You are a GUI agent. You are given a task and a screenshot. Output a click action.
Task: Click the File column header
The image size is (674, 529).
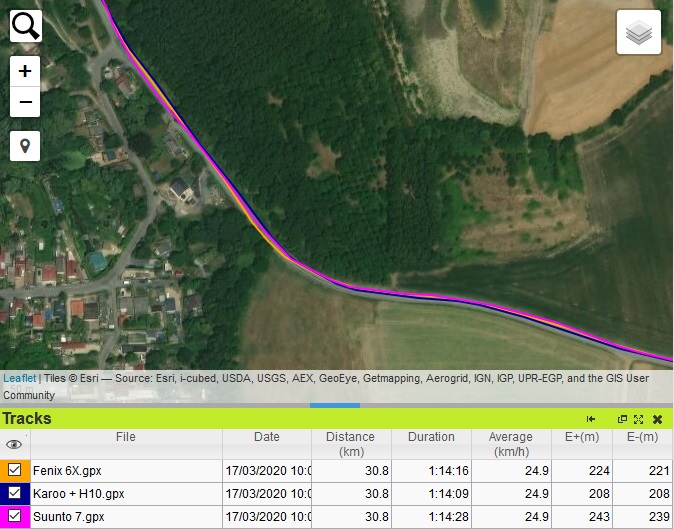(x=126, y=437)
